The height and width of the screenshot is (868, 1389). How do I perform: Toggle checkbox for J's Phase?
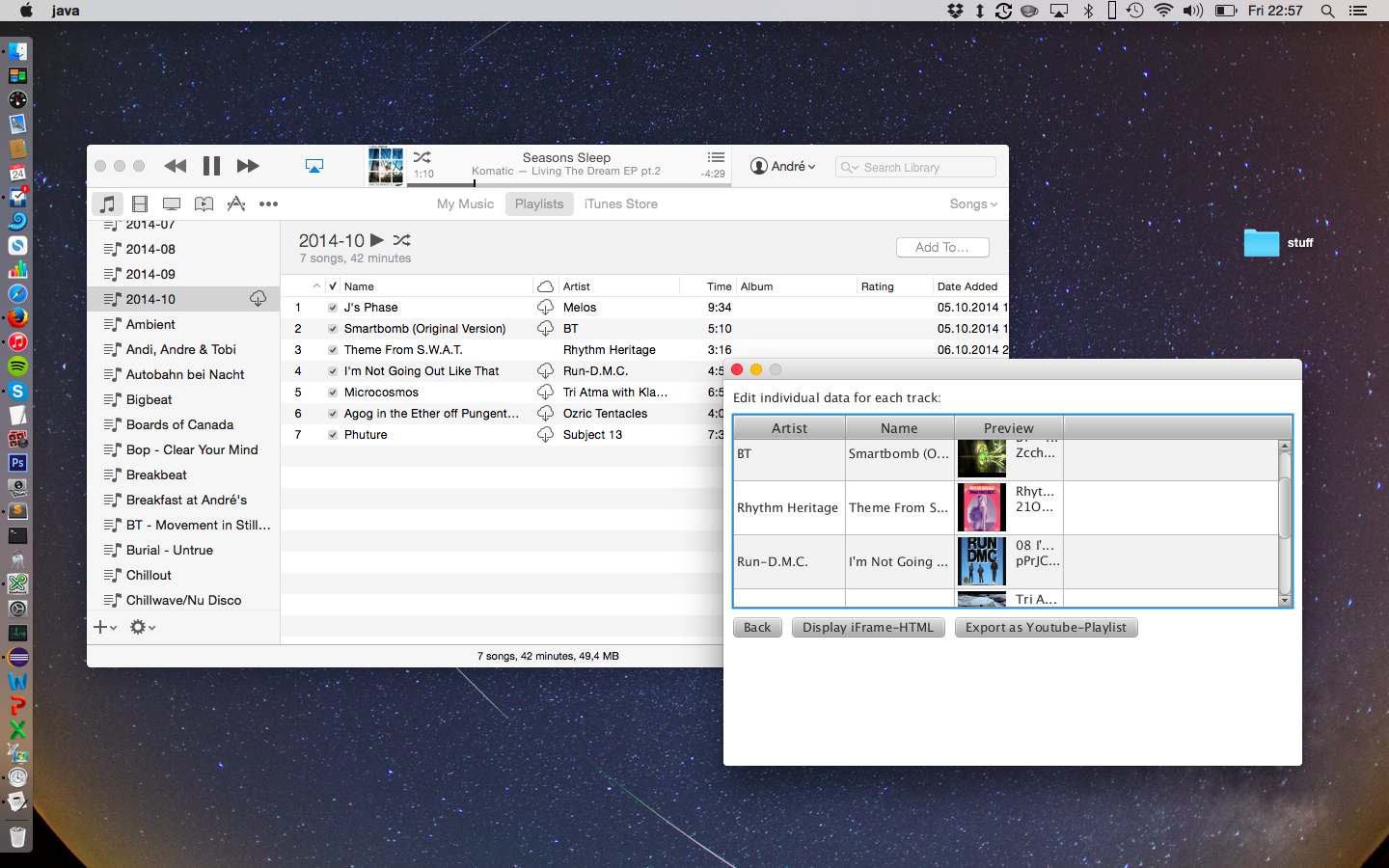[333, 308]
